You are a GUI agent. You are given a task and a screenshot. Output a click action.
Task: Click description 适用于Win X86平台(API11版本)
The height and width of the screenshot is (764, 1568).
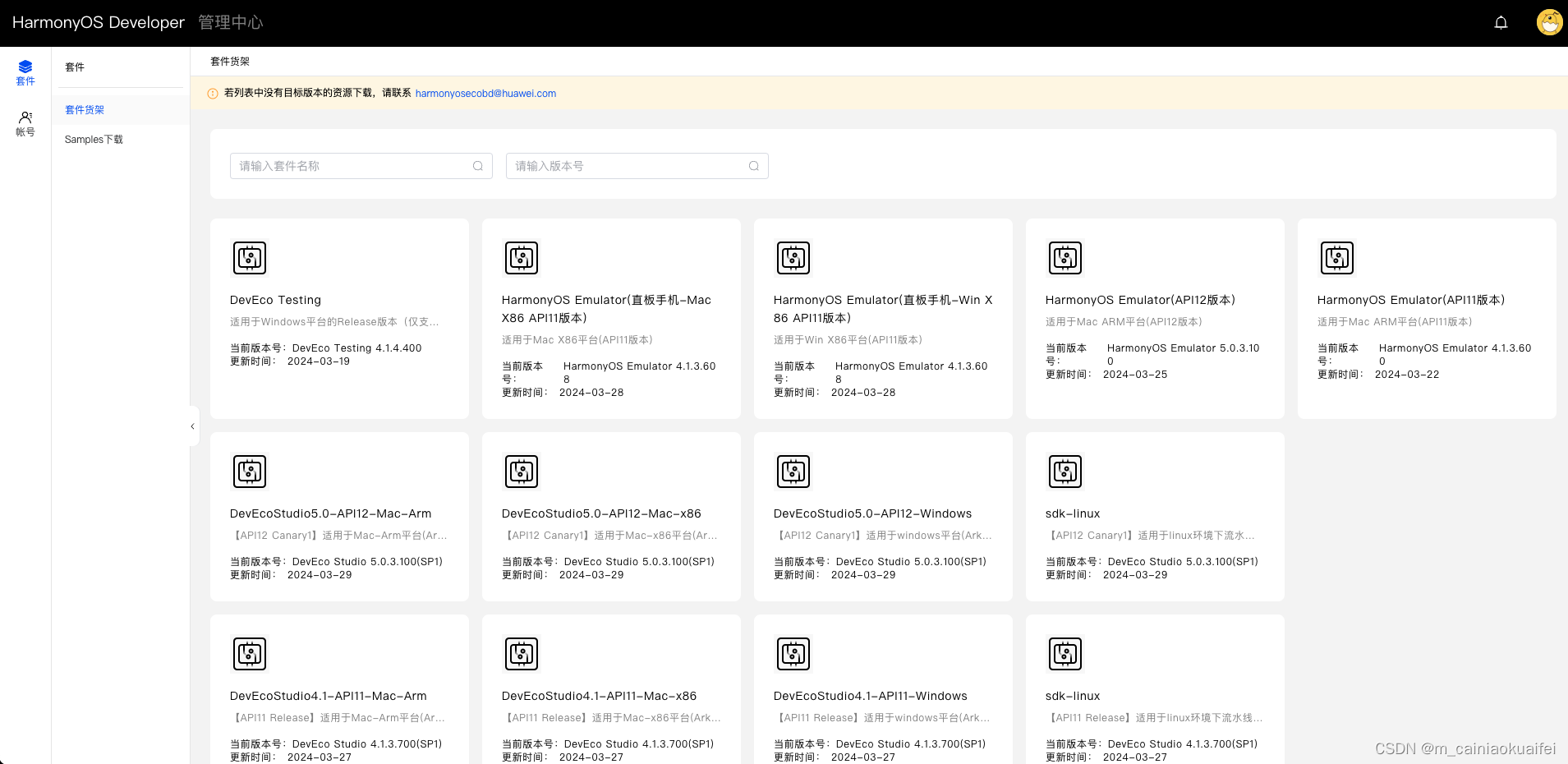848,340
